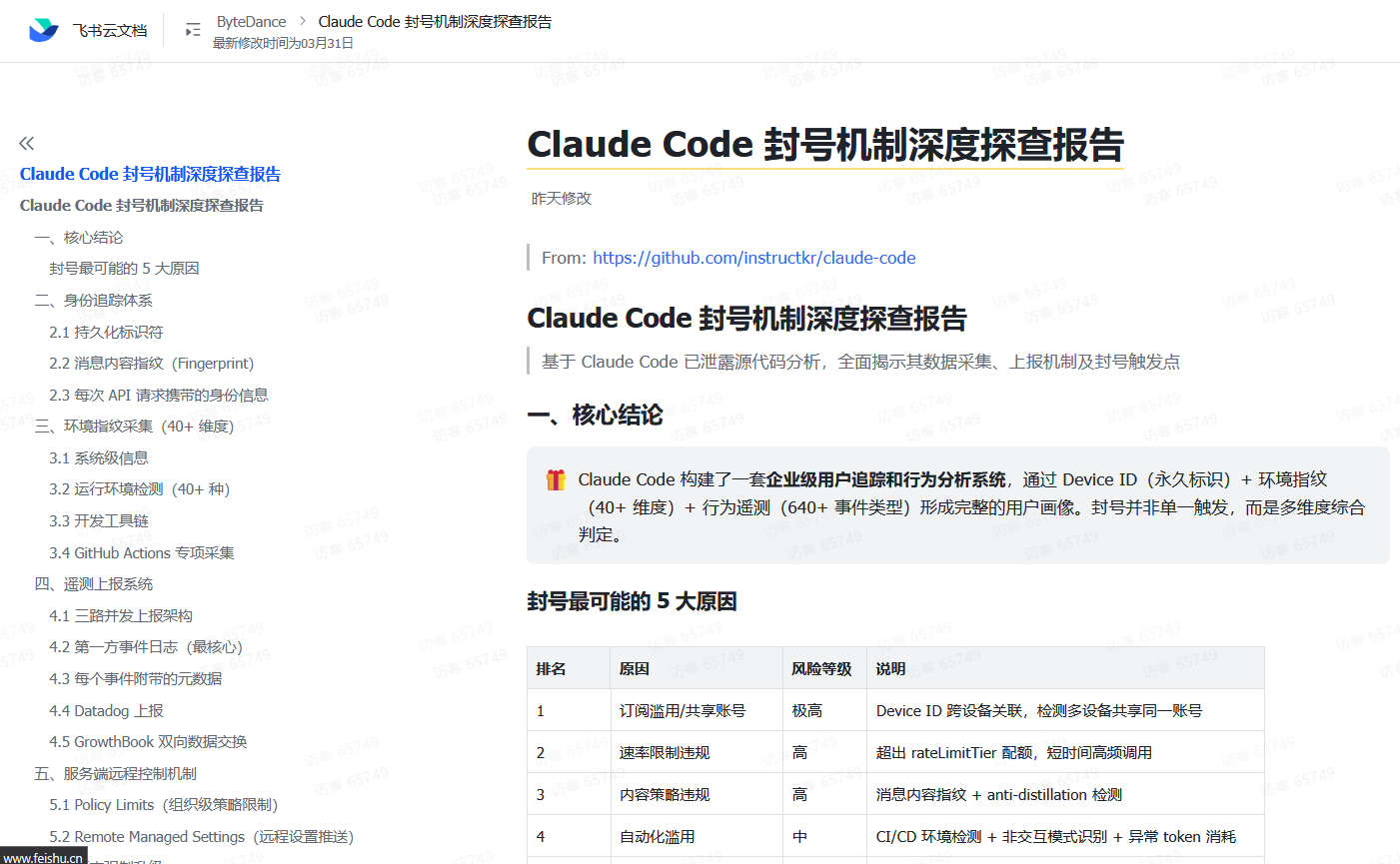Open 5.1 Policy Limits outline entry
Screen dimensions: 1400x864
point(164,805)
